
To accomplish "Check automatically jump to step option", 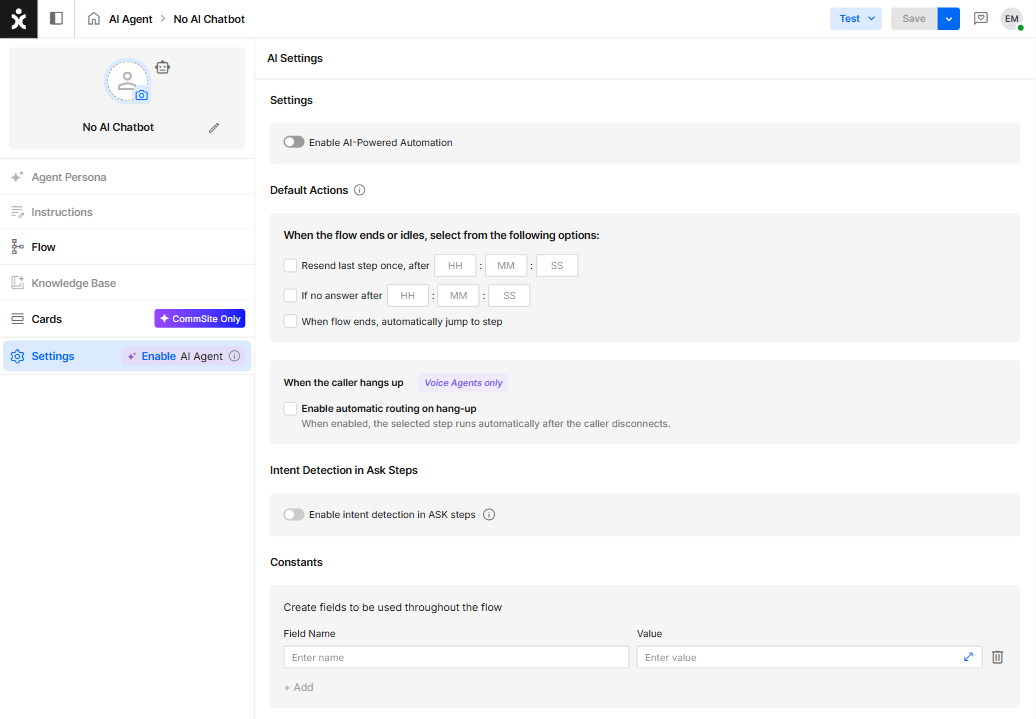I will point(290,321).
